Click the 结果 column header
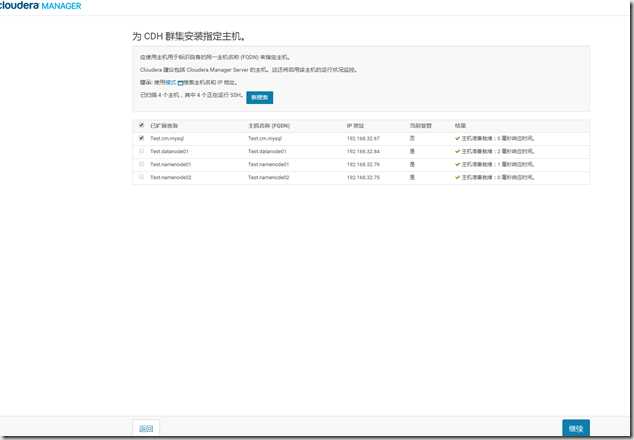The image size is (634, 440). tap(460, 126)
